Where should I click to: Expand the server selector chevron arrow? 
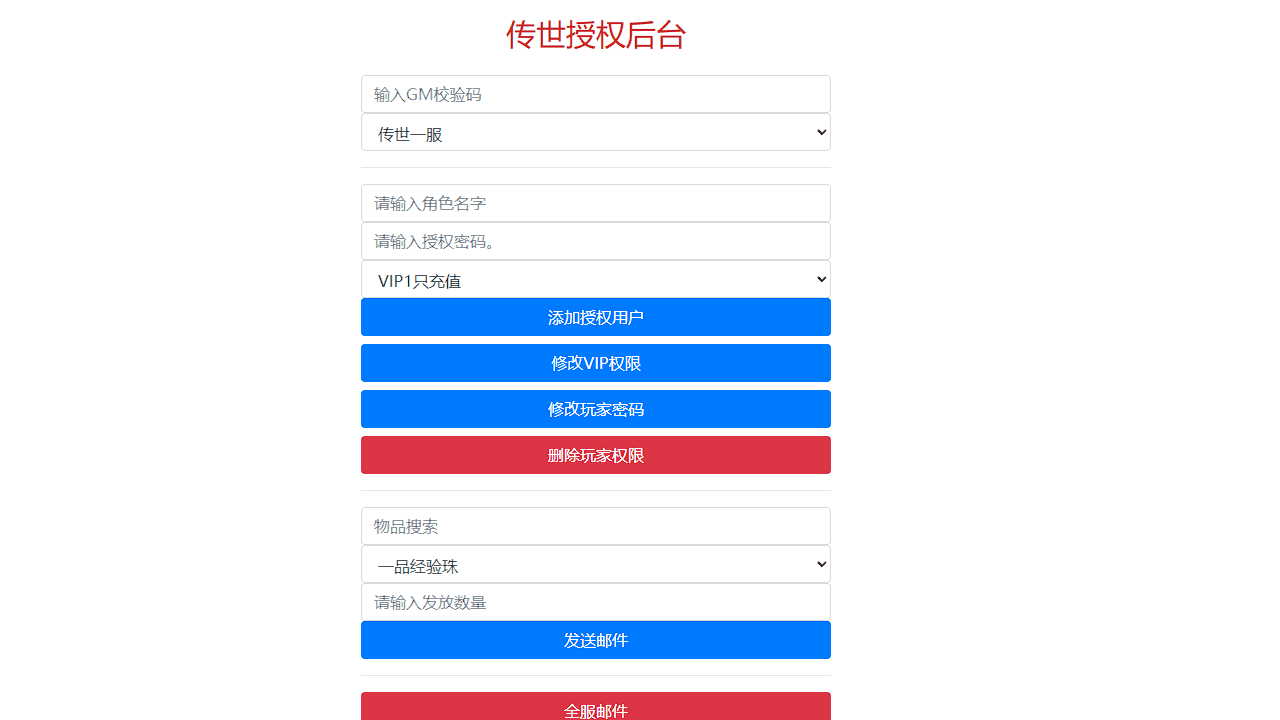click(820, 131)
